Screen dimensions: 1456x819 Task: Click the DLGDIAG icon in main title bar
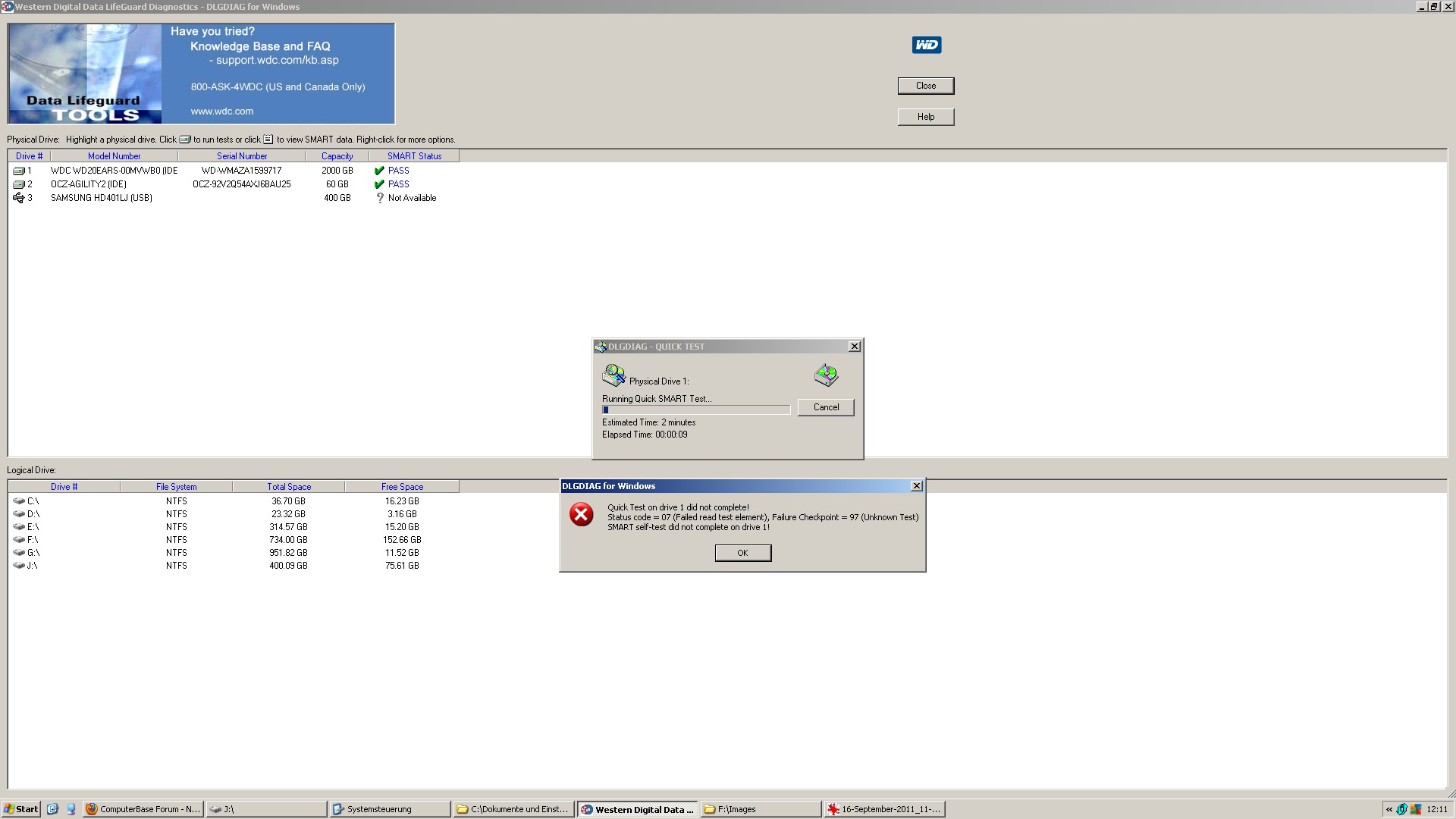point(7,7)
